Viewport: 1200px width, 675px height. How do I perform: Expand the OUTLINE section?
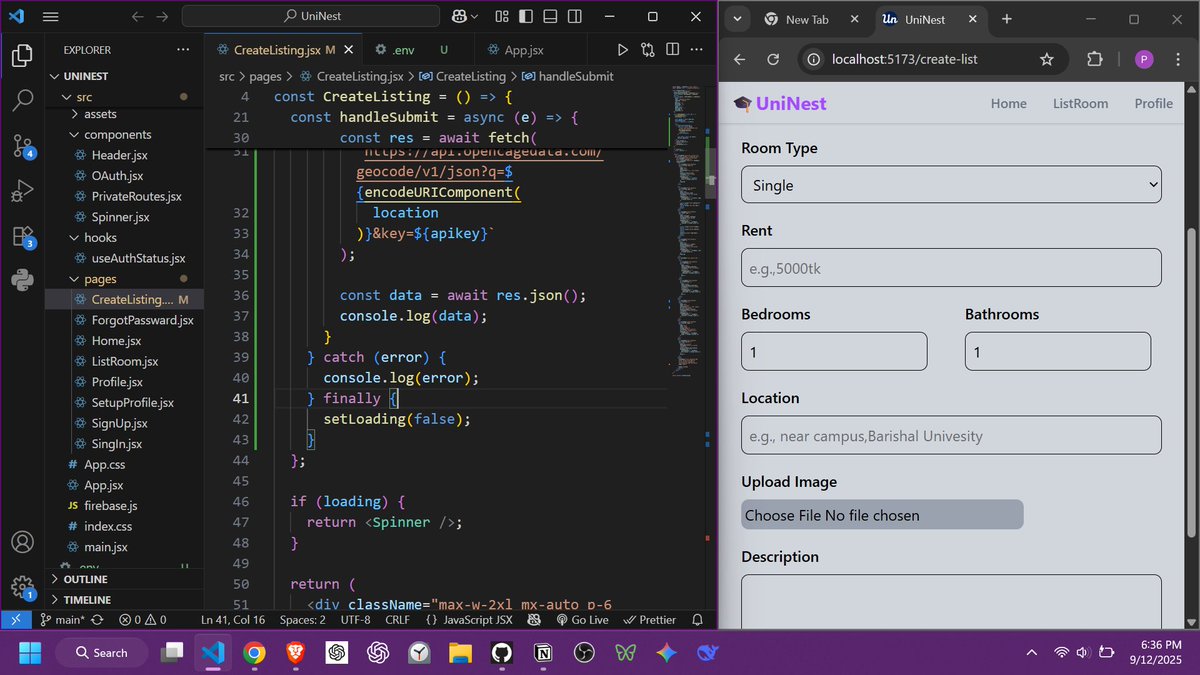(85, 580)
